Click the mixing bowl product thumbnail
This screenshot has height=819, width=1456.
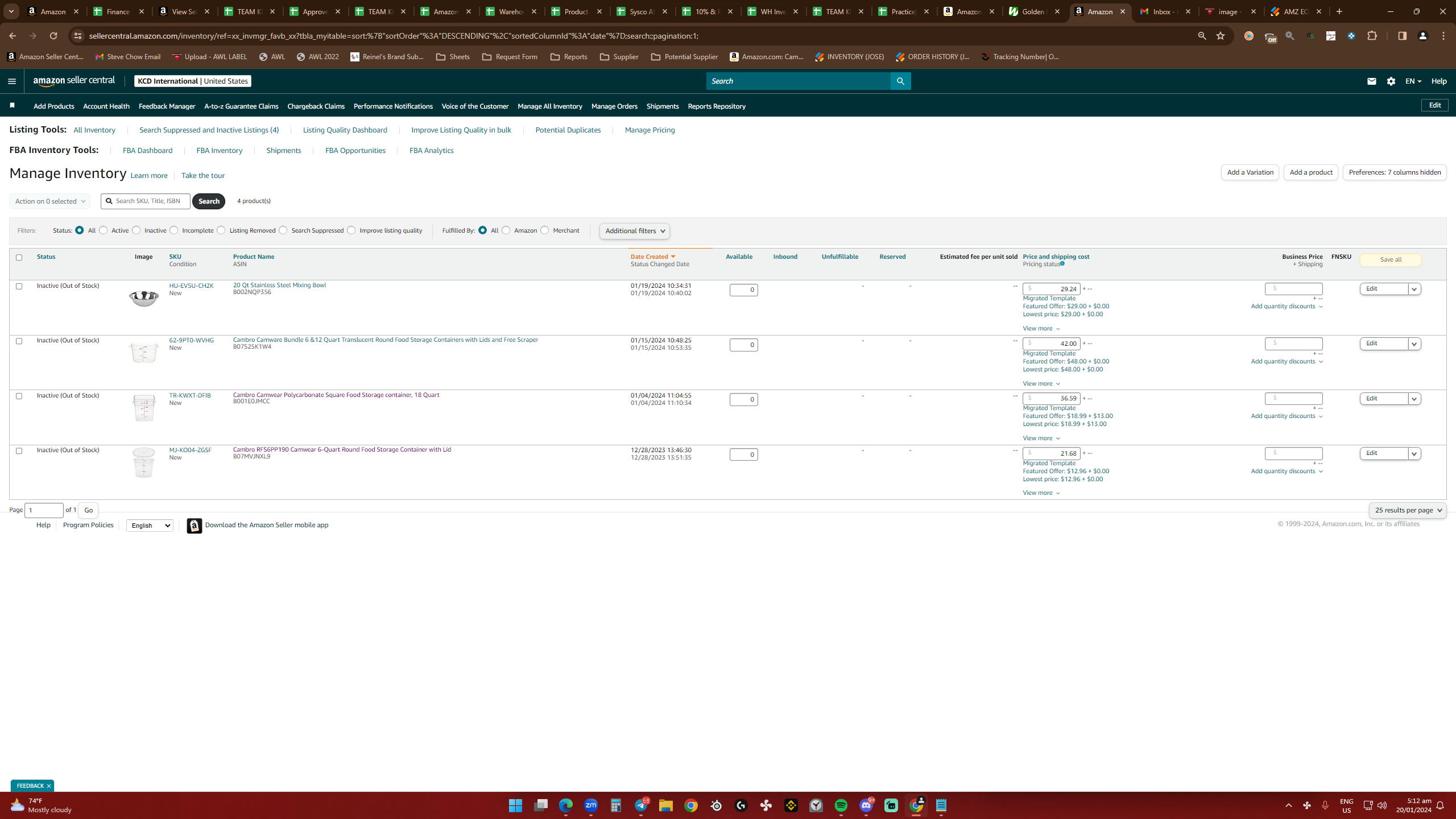click(x=144, y=297)
